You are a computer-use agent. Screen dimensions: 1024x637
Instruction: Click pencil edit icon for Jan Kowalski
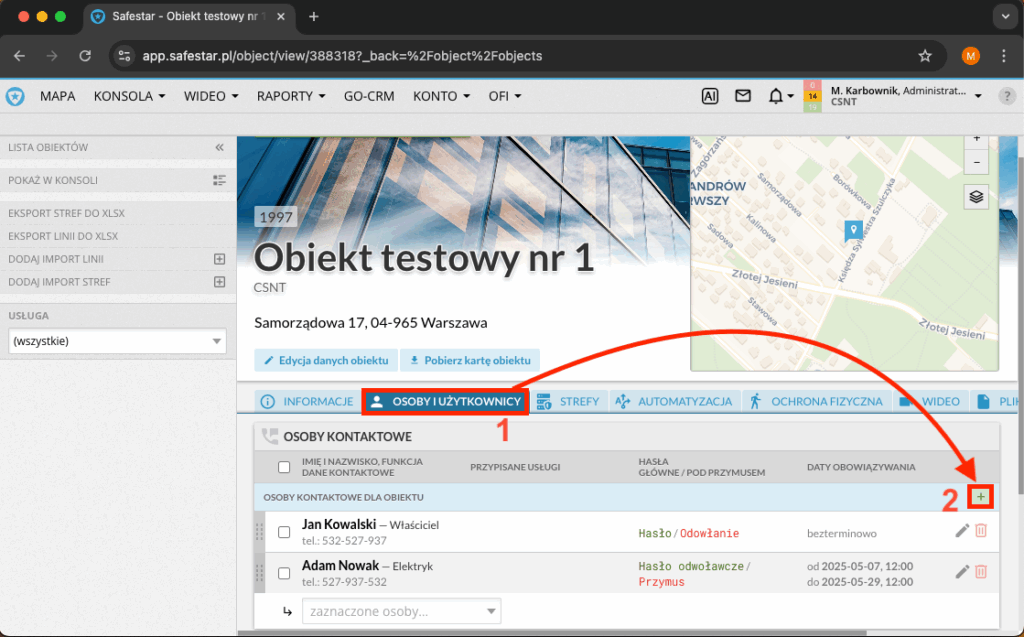point(962,531)
